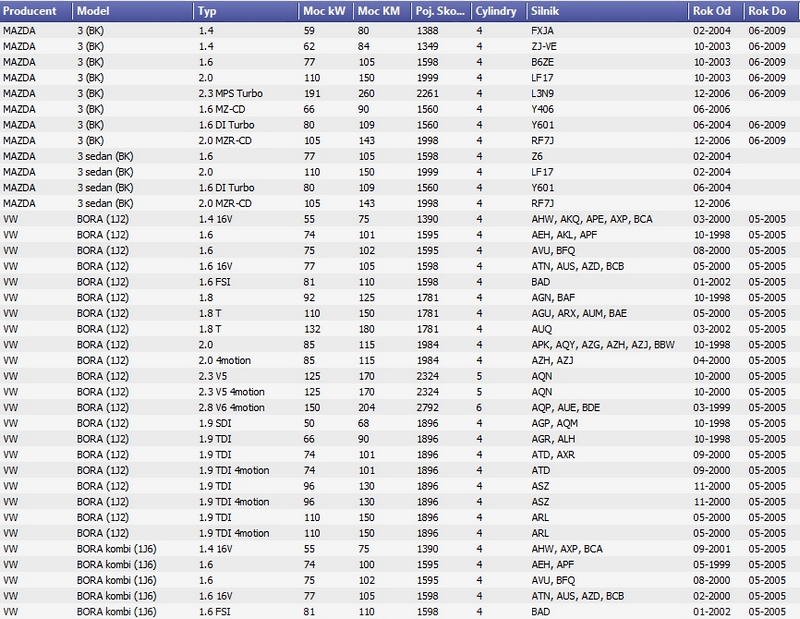The height and width of the screenshot is (619, 800).
Task: Select engine cell ATD, AXR
Action: coord(553,455)
